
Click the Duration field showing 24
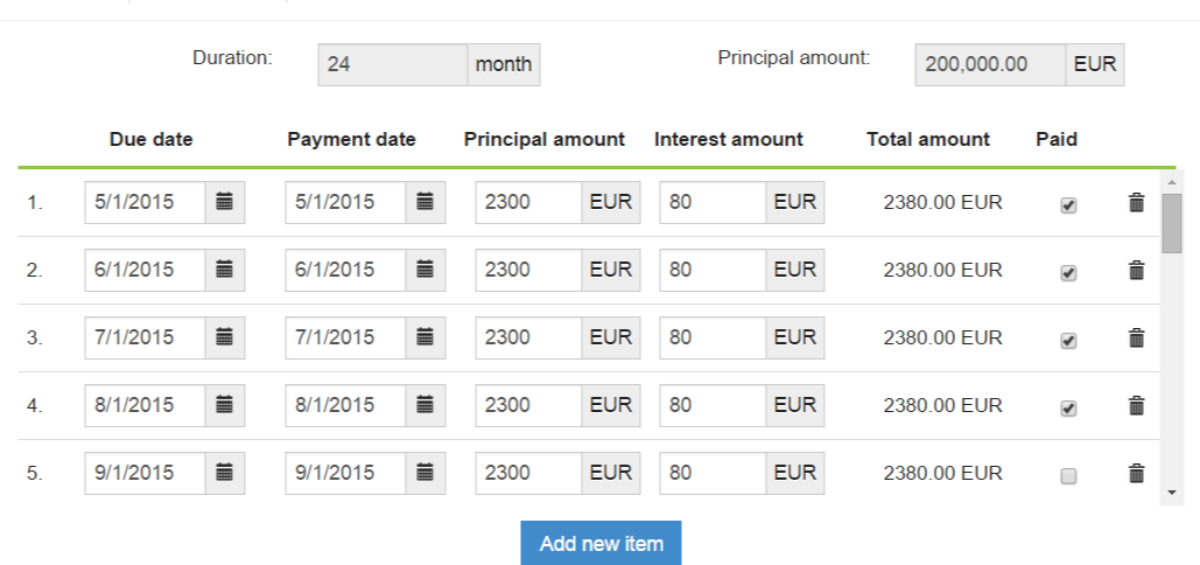coord(393,65)
